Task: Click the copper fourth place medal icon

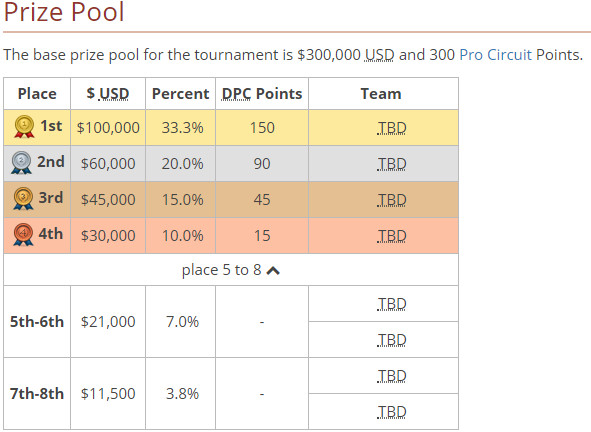Action: pos(23,234)
